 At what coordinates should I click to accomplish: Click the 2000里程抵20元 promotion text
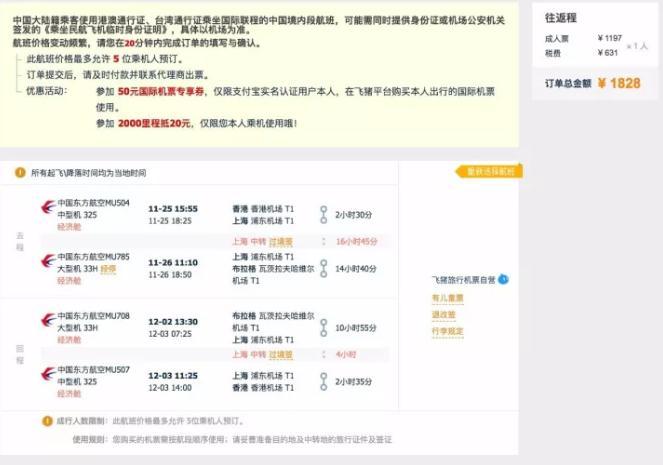(154, 123)
